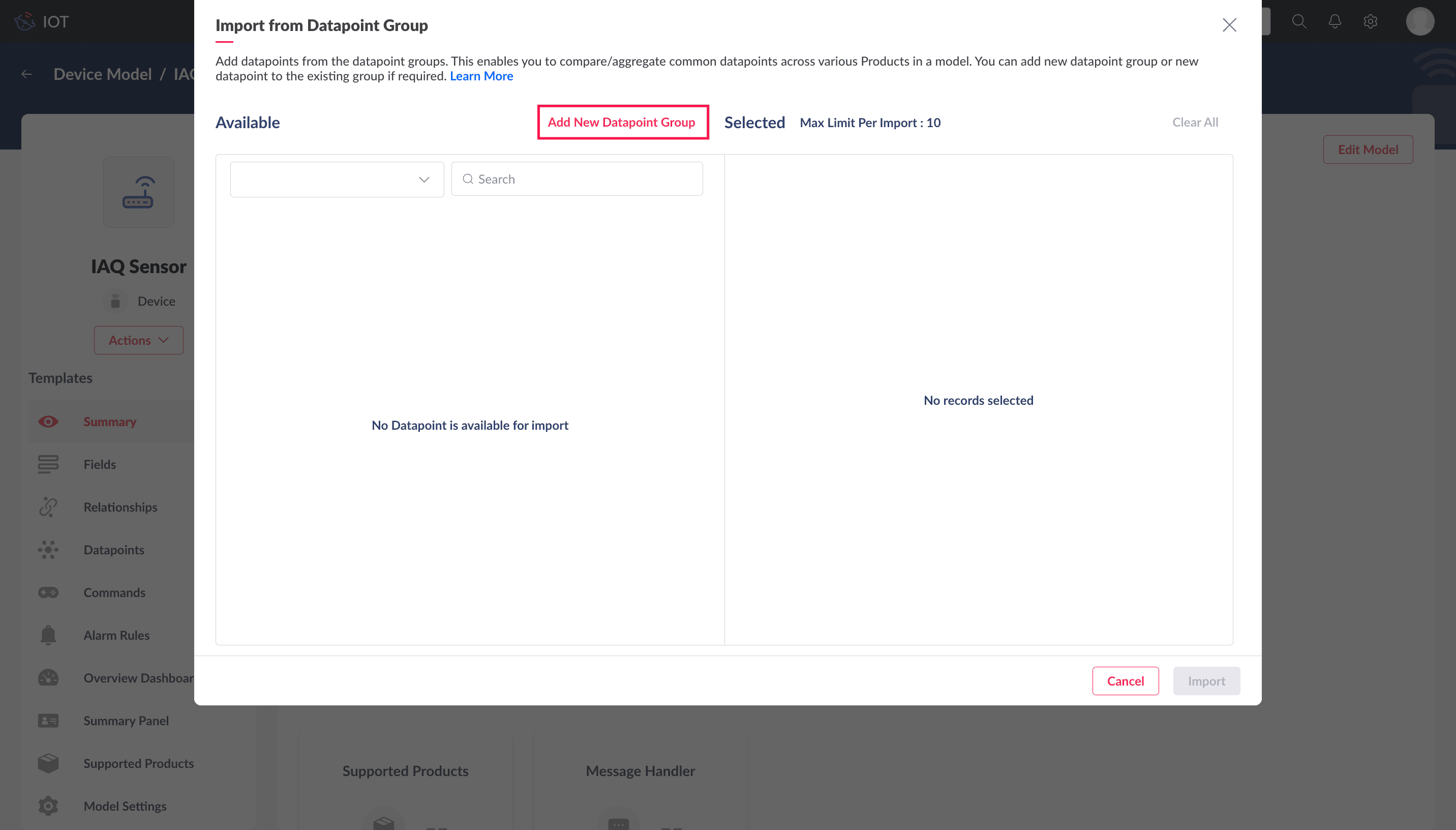Click the IOT logo icon

click(24, 22)
